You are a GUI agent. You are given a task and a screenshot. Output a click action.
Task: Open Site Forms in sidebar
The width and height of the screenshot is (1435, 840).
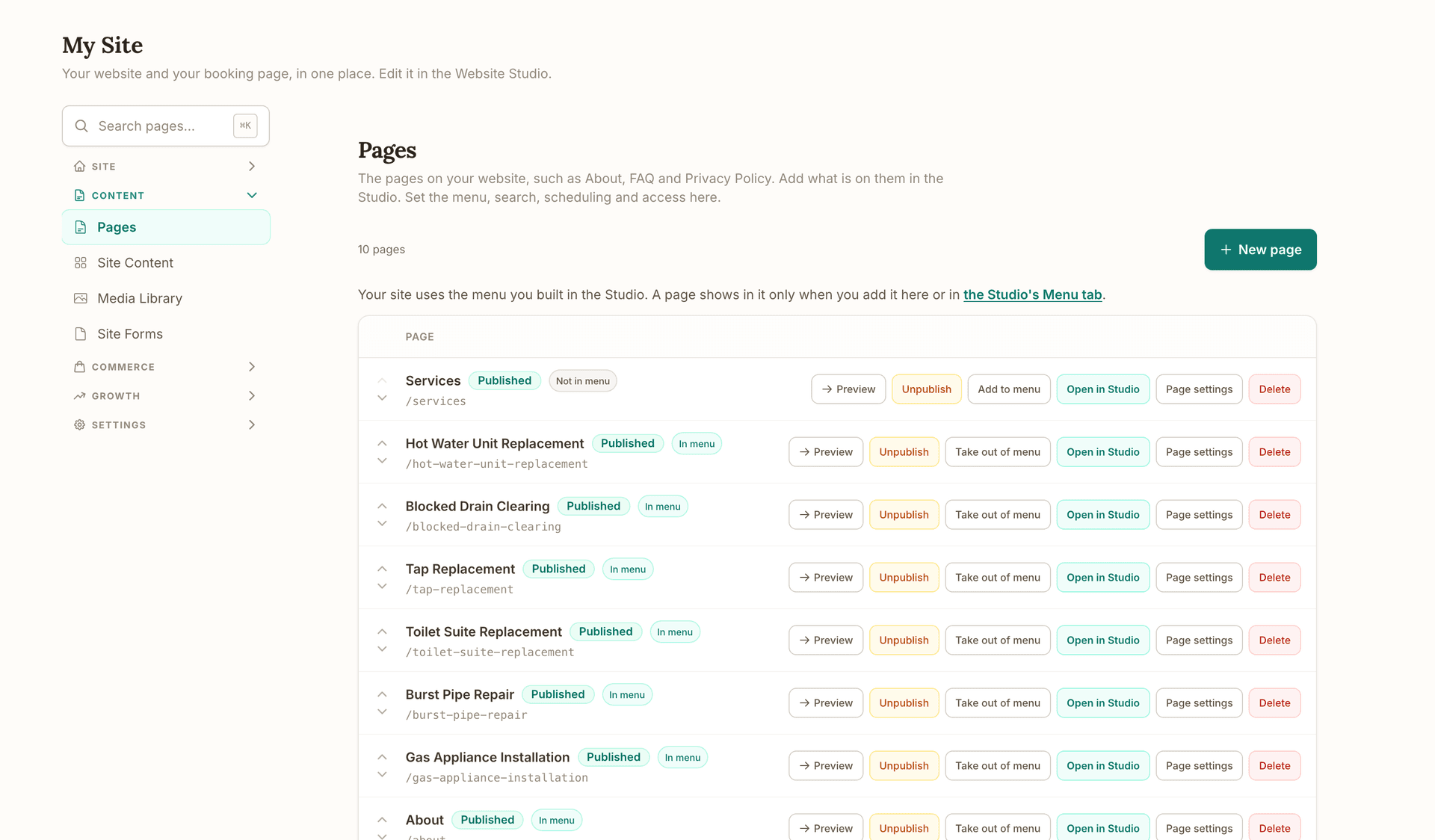point(166,334)
